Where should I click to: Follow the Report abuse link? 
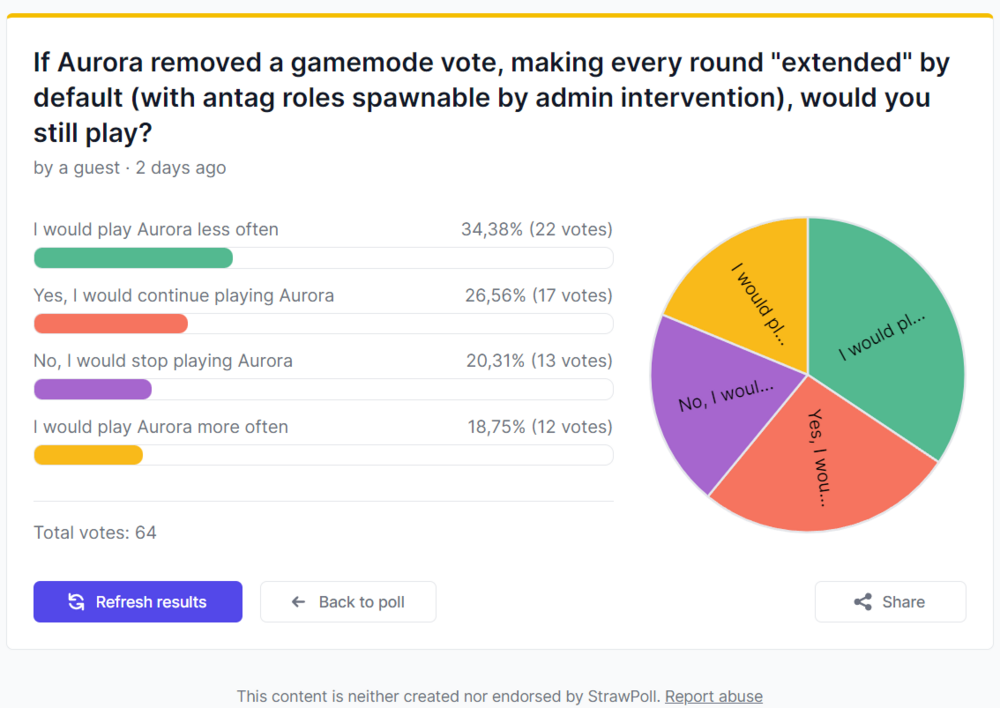713,696
